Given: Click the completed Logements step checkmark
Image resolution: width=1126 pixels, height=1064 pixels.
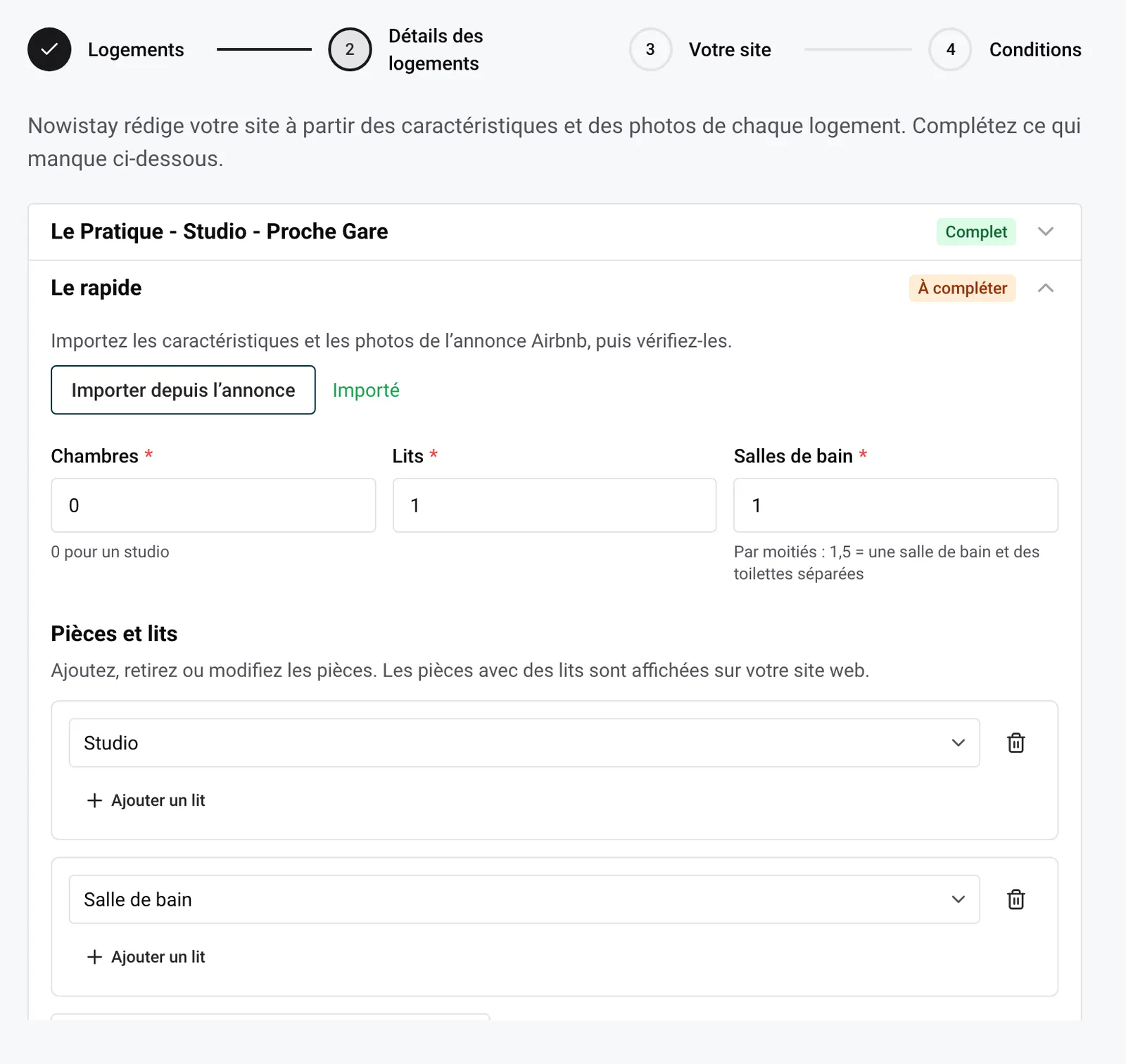Looking at the screenshot, I should (49, 49).
